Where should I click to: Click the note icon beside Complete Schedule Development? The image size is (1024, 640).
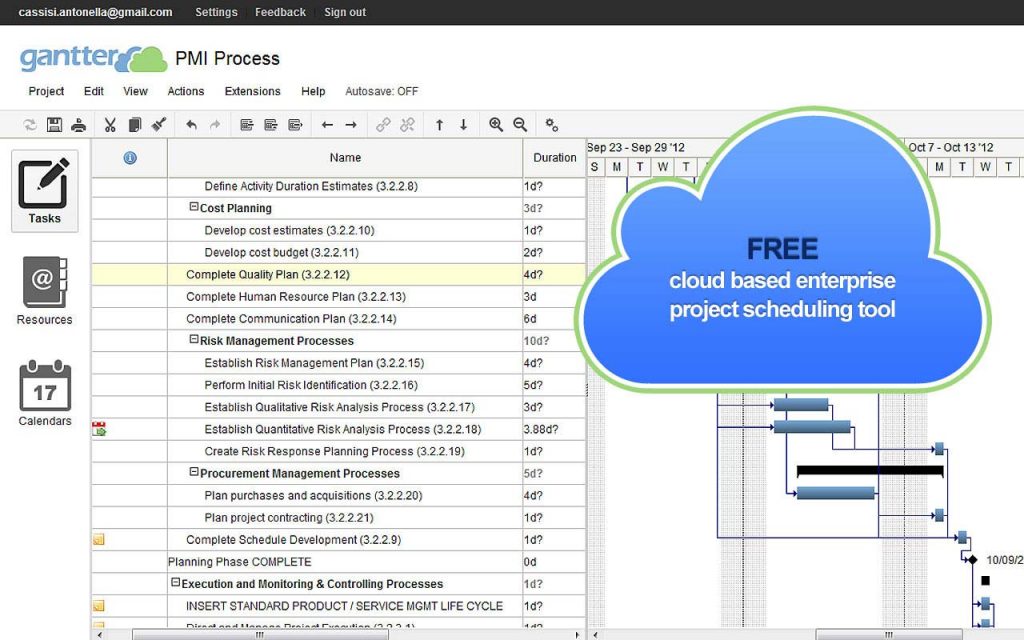point(98,539)
